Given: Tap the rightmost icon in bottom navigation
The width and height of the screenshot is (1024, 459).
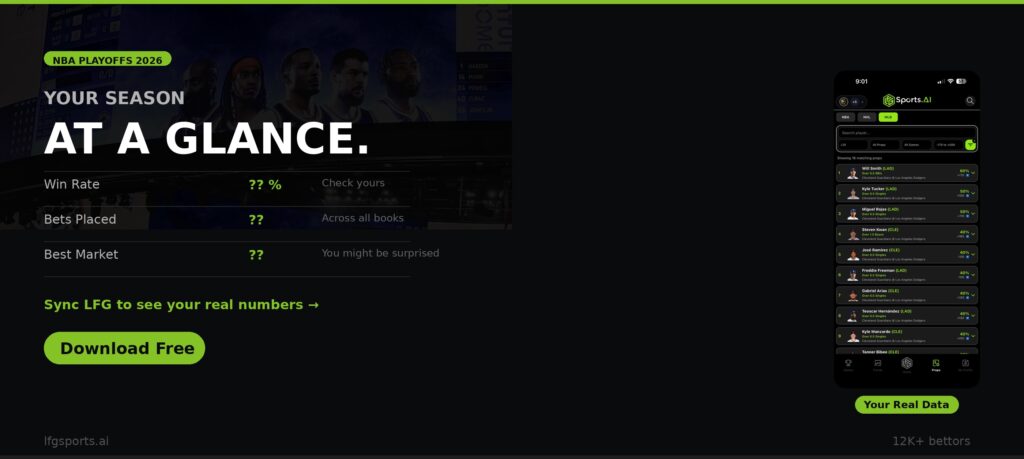Looking at the screenshot, I should (965, 364).
